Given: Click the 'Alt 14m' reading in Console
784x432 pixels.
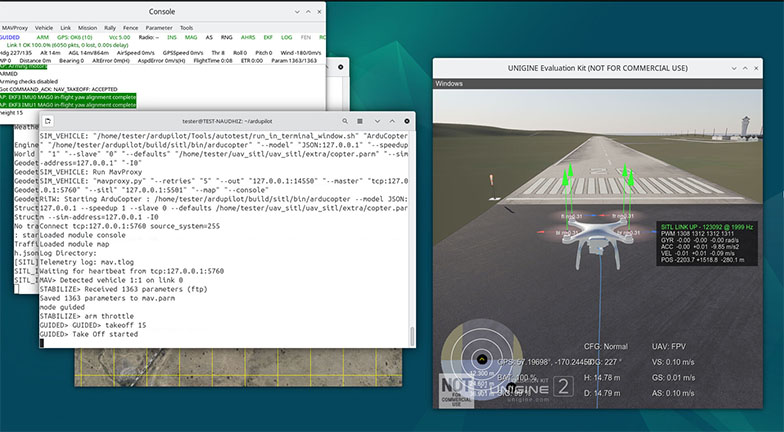Looking at the screenshot, I should 50,52.
